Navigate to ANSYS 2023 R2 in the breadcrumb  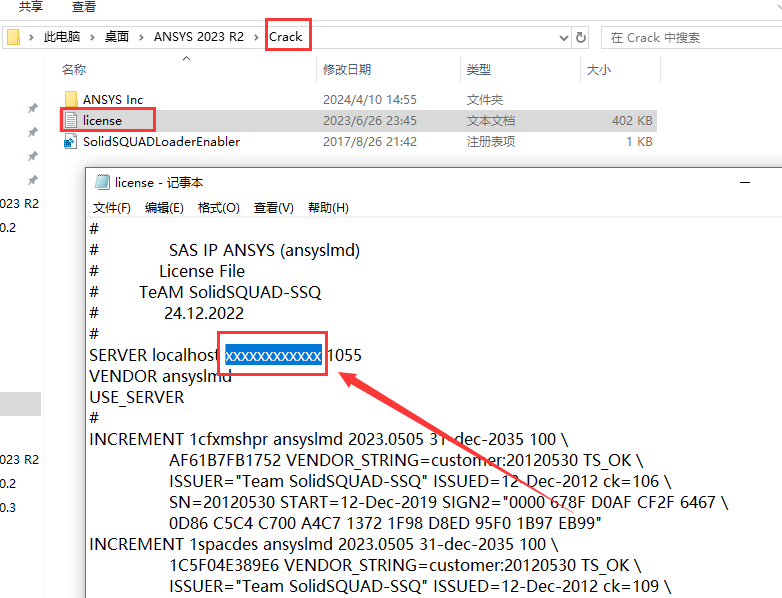(x=198, y=37)
